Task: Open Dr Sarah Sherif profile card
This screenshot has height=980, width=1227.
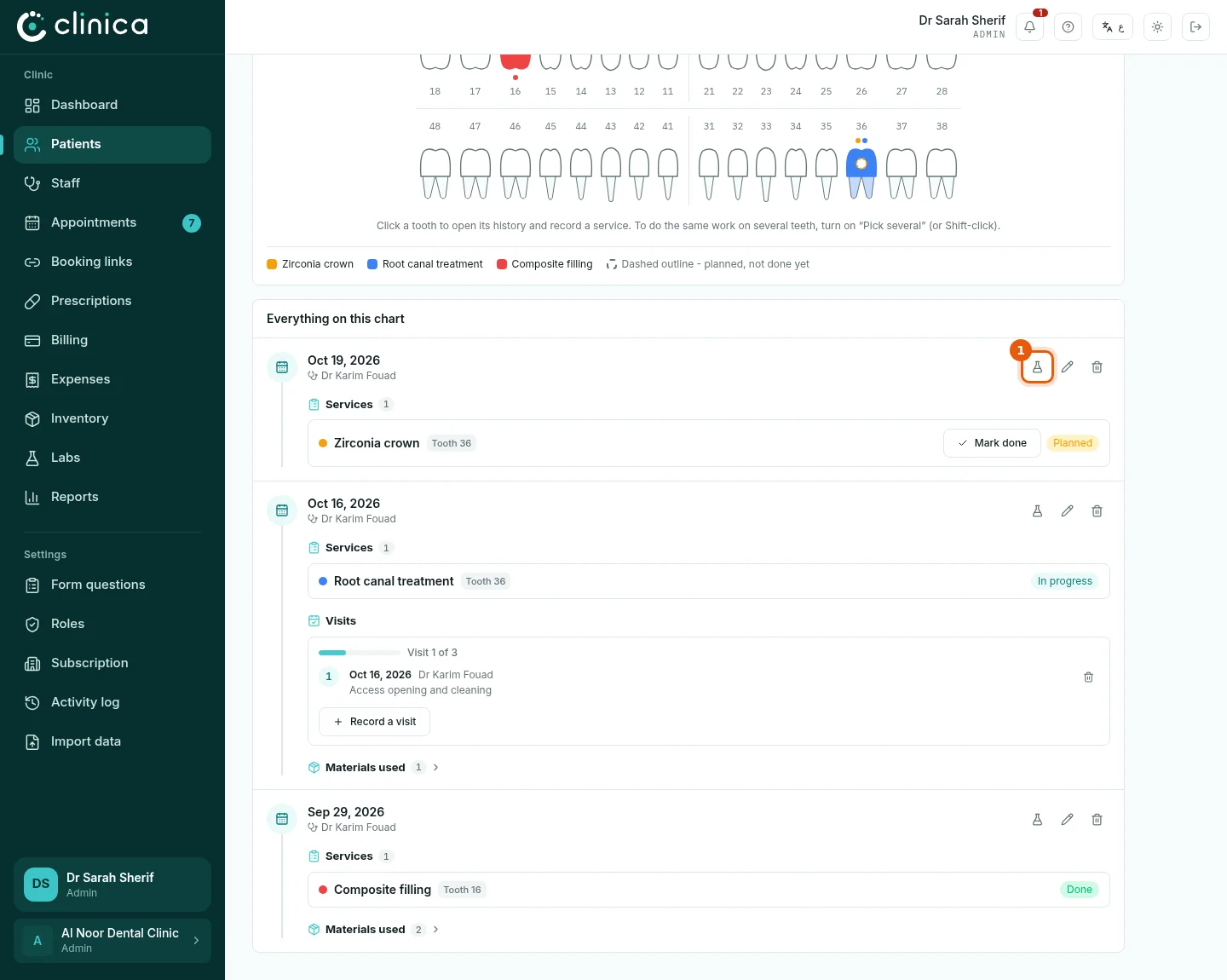Action: coord(112,885)
